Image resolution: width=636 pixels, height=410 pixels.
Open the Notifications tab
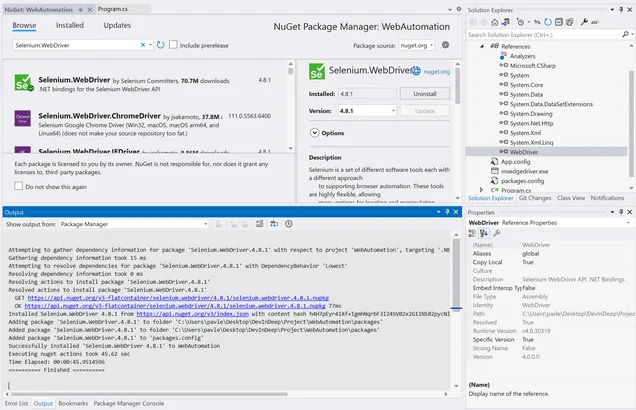click(607, 198)
